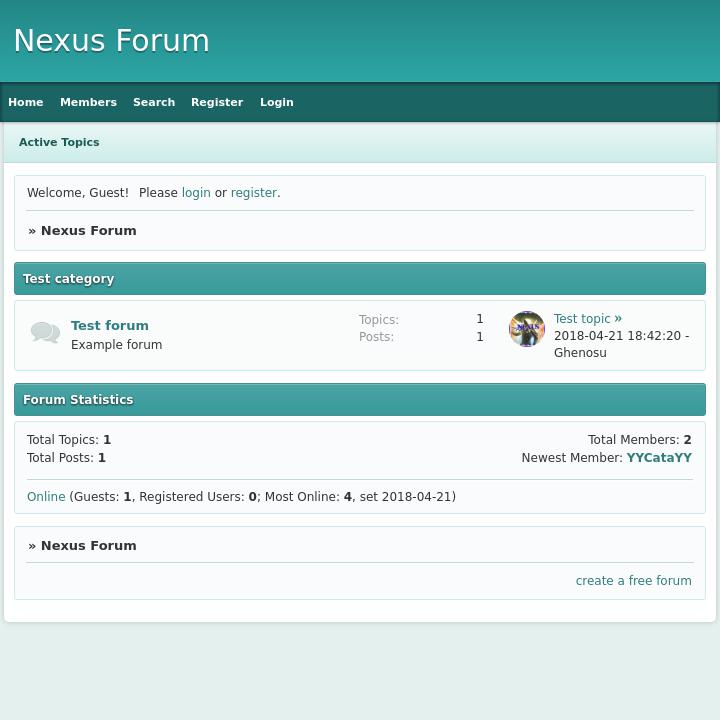
Task: Click the Online users link
Action: (x=46, y=497)
